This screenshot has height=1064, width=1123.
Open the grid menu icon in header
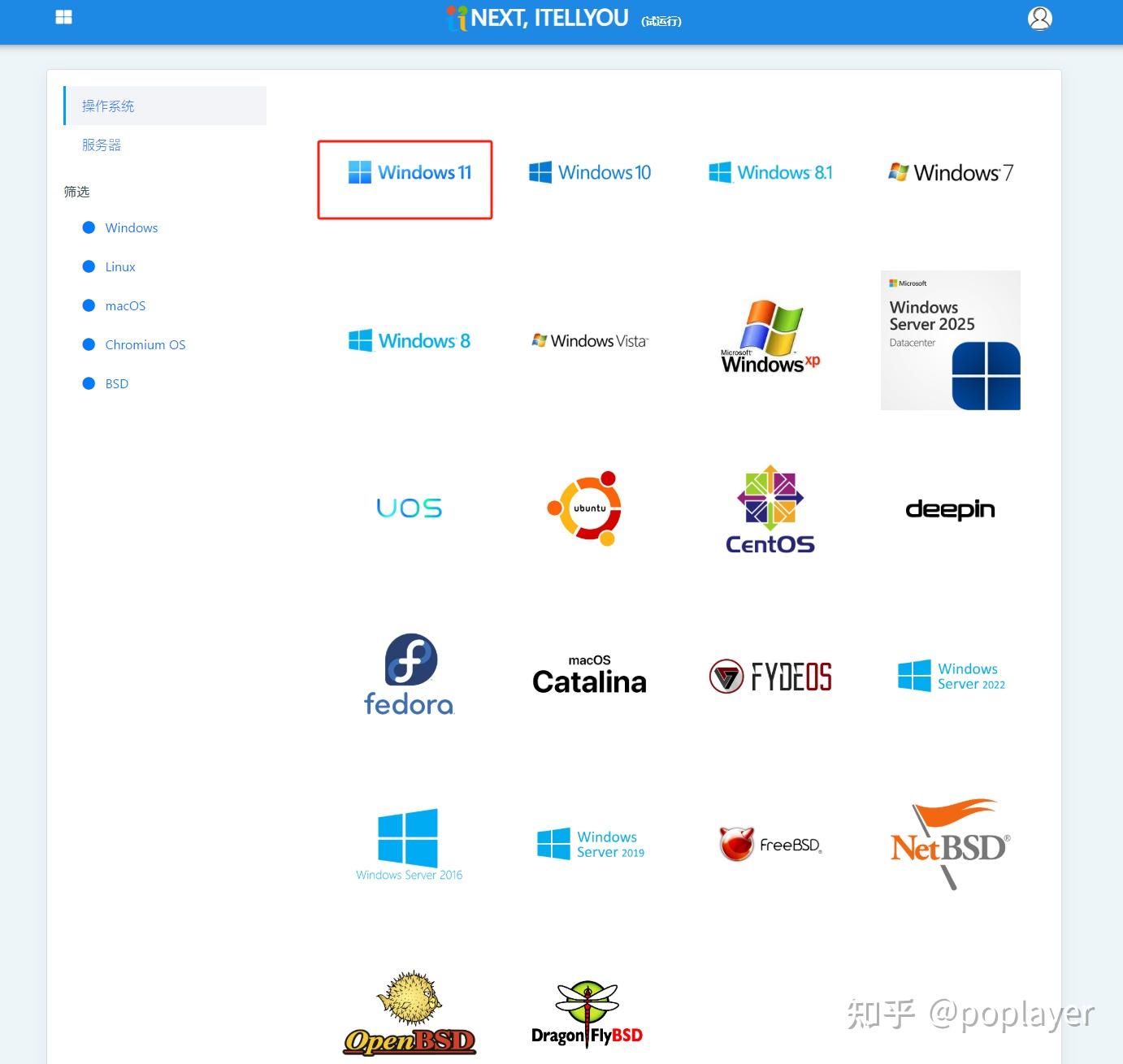coord(63,17)
